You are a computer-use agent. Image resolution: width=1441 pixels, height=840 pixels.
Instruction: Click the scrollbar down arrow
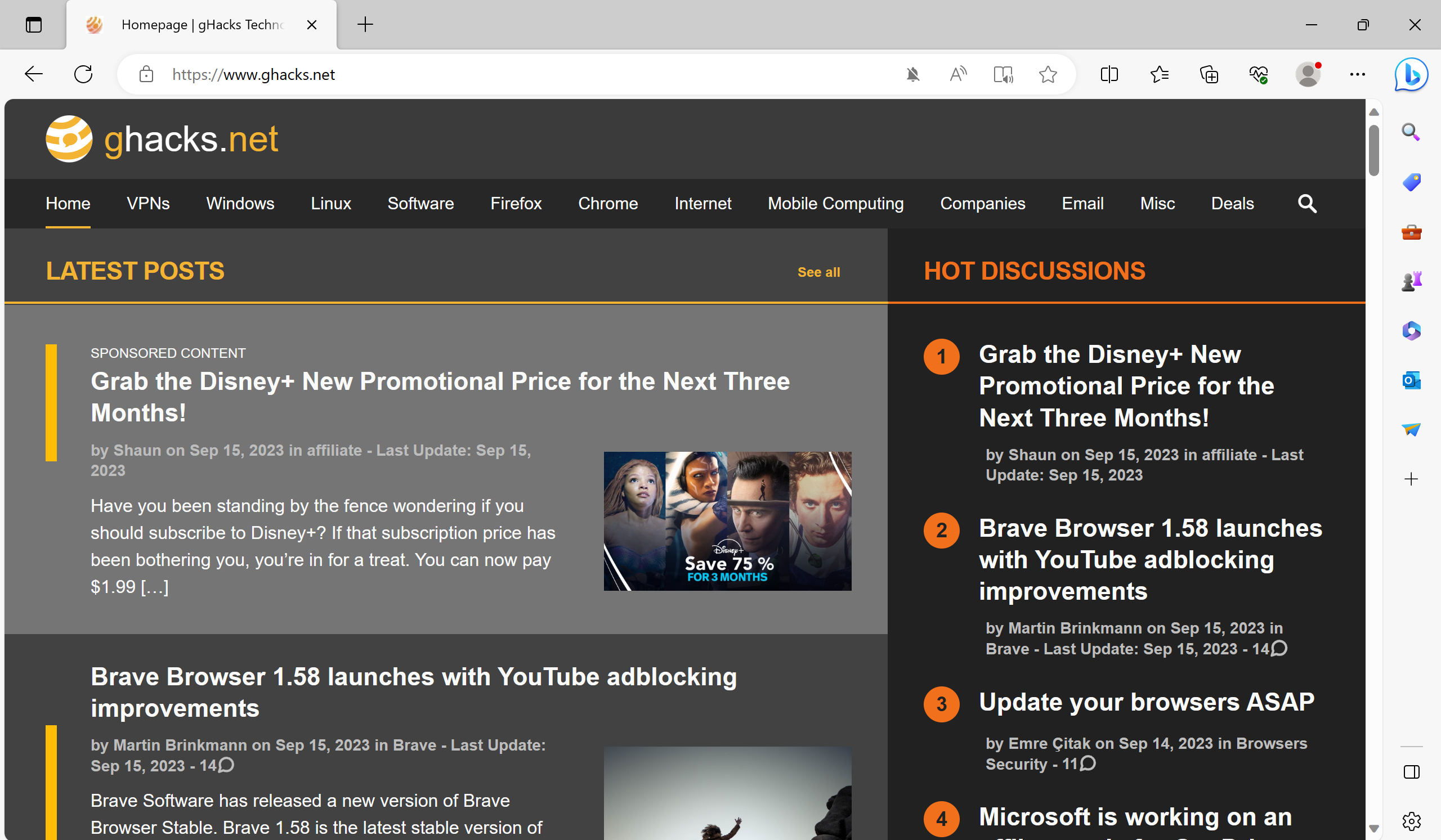pos(1373,828)
